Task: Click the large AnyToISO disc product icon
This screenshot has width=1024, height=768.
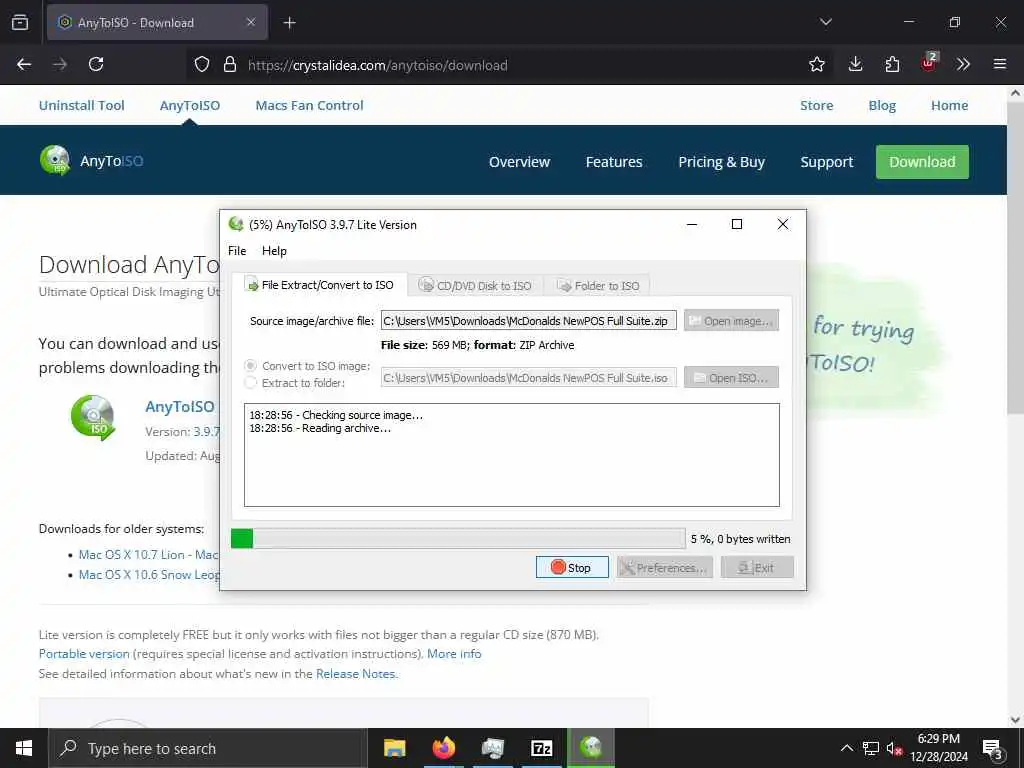Action: (x=93, y=418)
